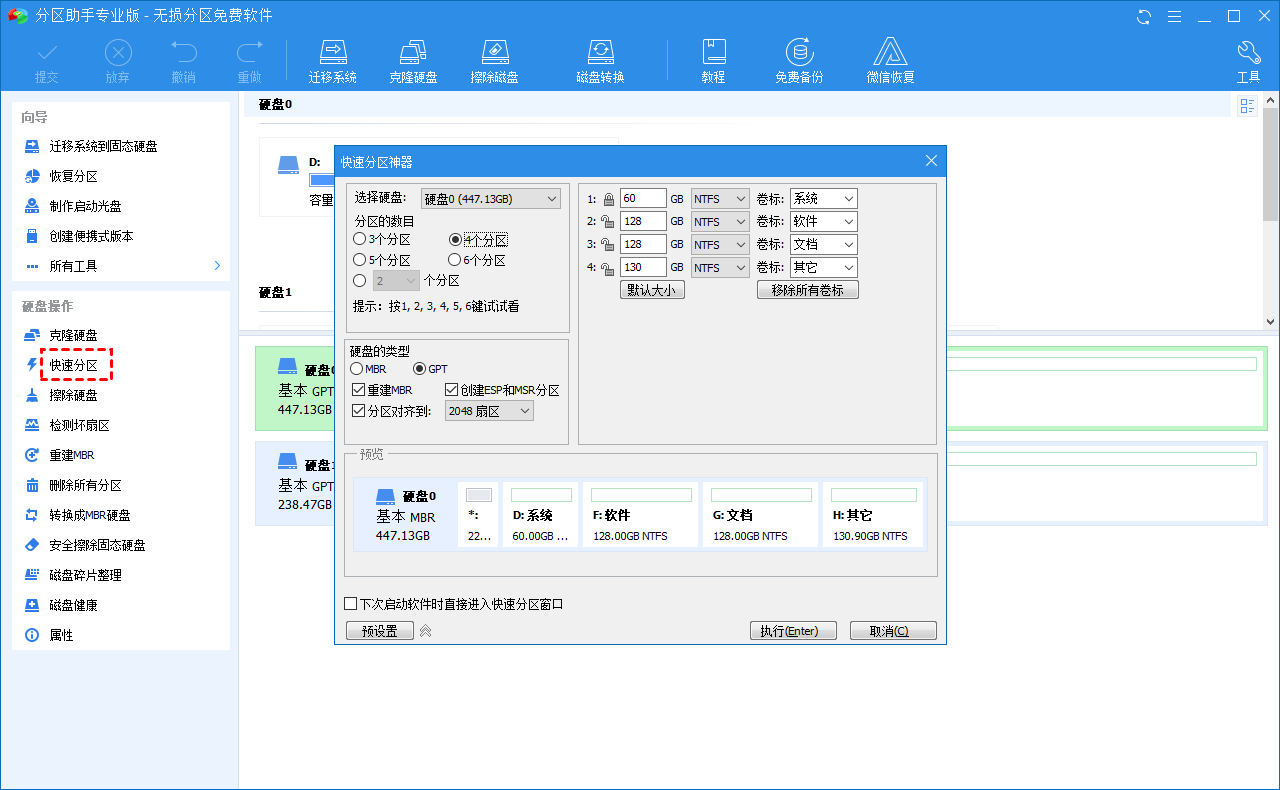Select the 4个分区 radio option
The height and width of the screenshot is (790, 1280).
455,239
